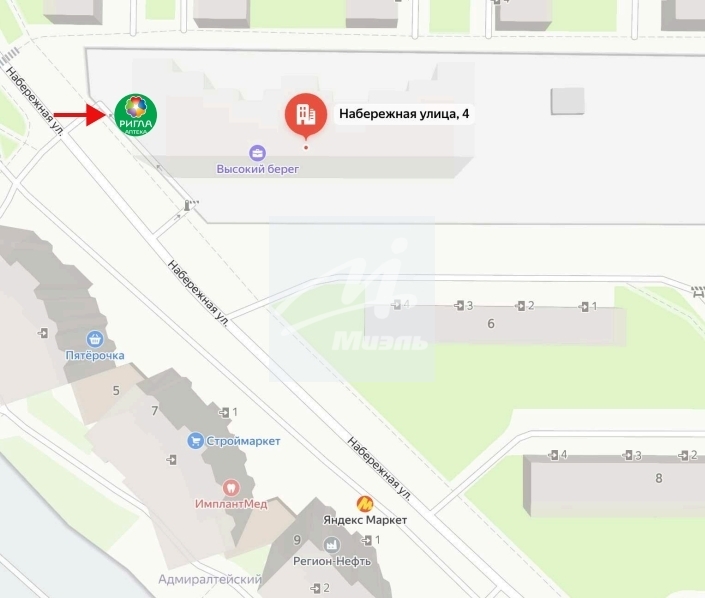This screenshot has height=598, width=705.
Task: Select building number 6 on map
Action: pos(491,324)
